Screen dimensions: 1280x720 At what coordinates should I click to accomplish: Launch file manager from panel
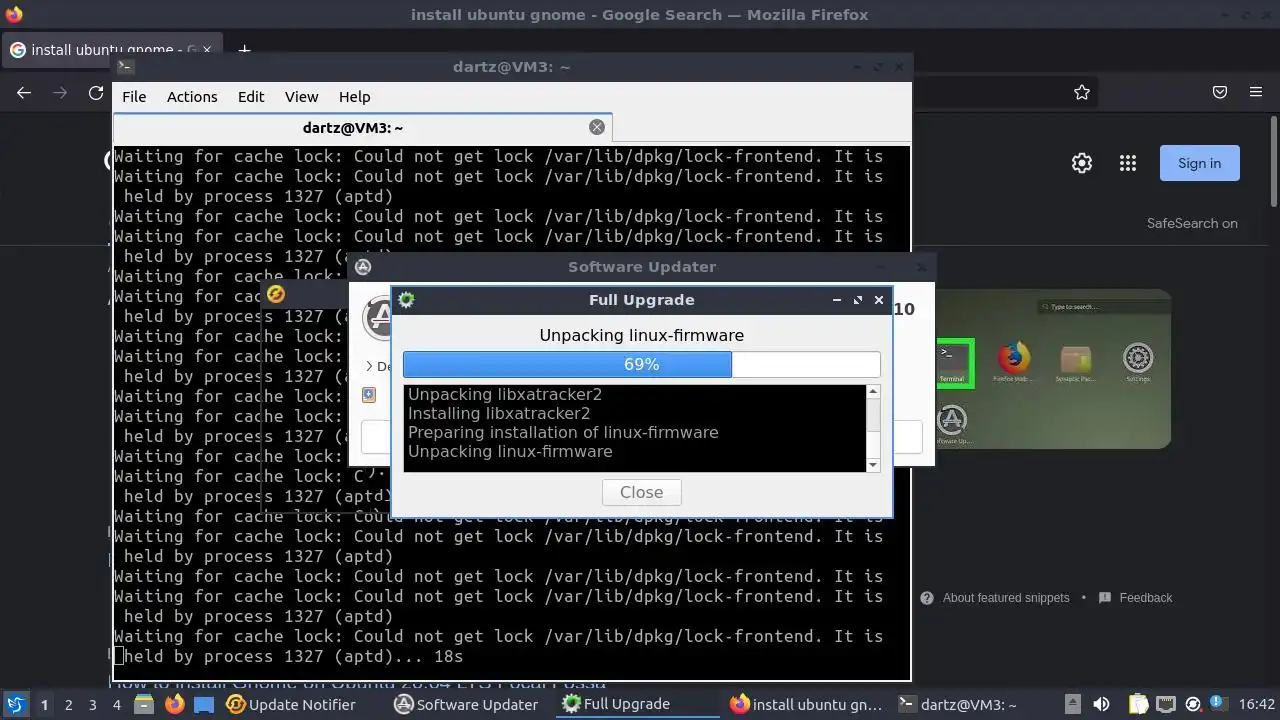click(145, 704)
